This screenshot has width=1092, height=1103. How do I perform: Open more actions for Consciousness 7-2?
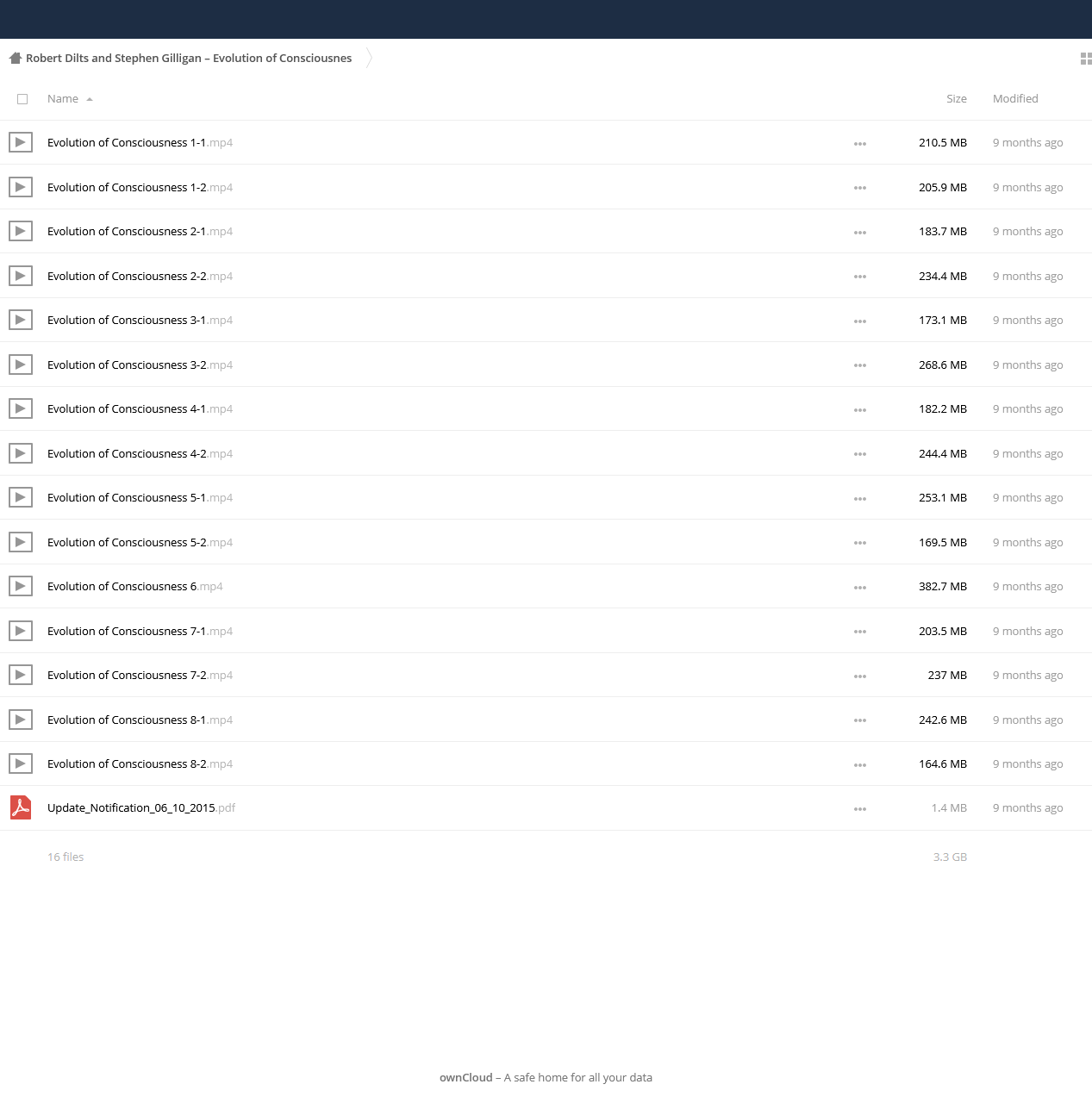pyautogui.click(x=860, y=676)
